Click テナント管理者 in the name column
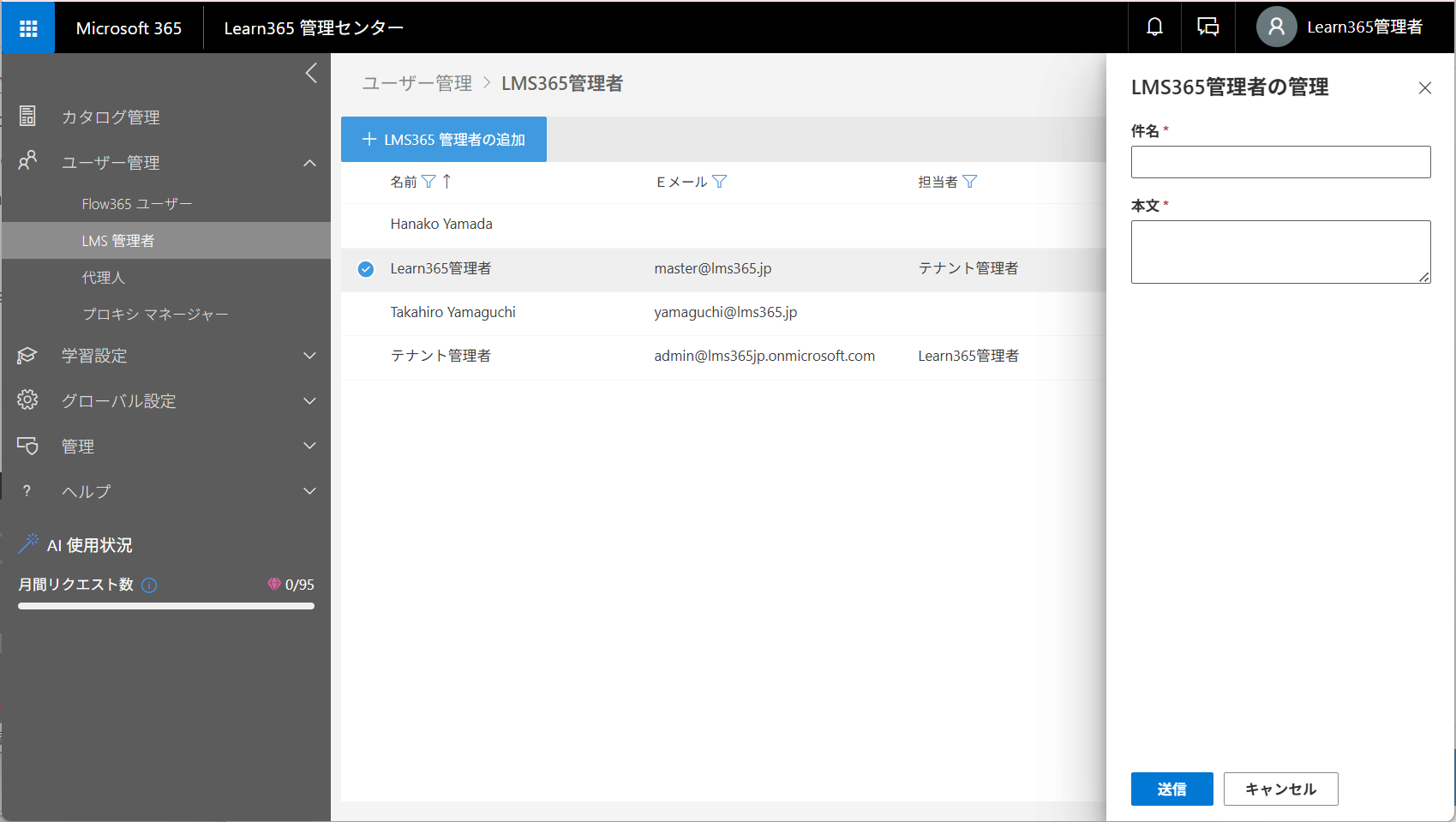 tap(440, 356)
